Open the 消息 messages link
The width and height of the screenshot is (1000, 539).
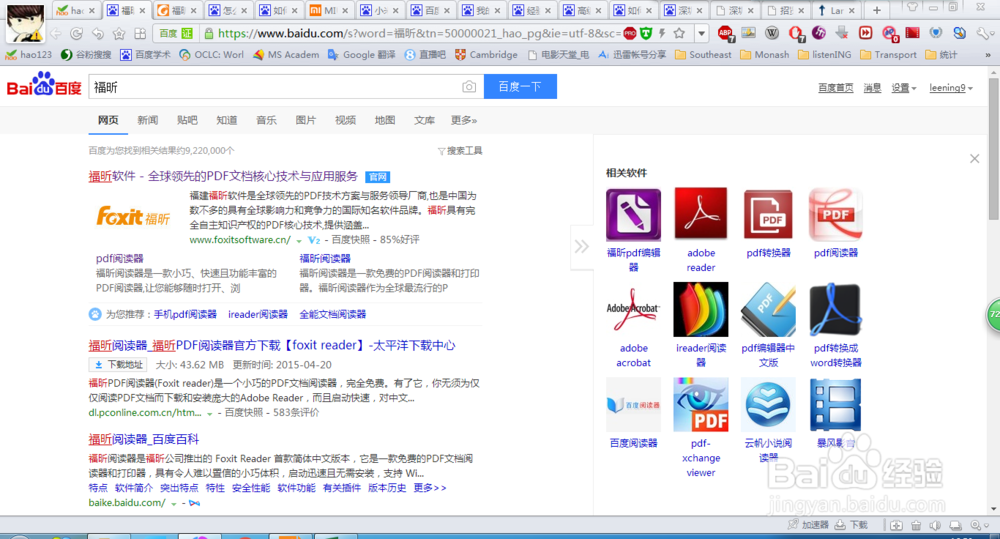[872, 88]
